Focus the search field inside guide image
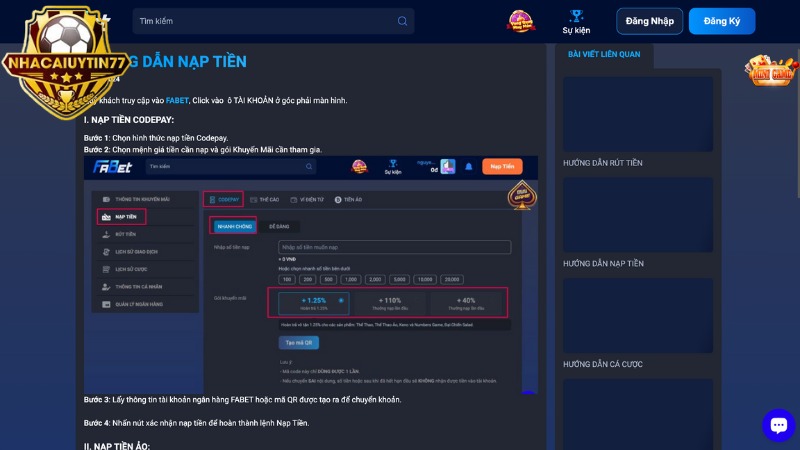 click(x=231, y=166)
